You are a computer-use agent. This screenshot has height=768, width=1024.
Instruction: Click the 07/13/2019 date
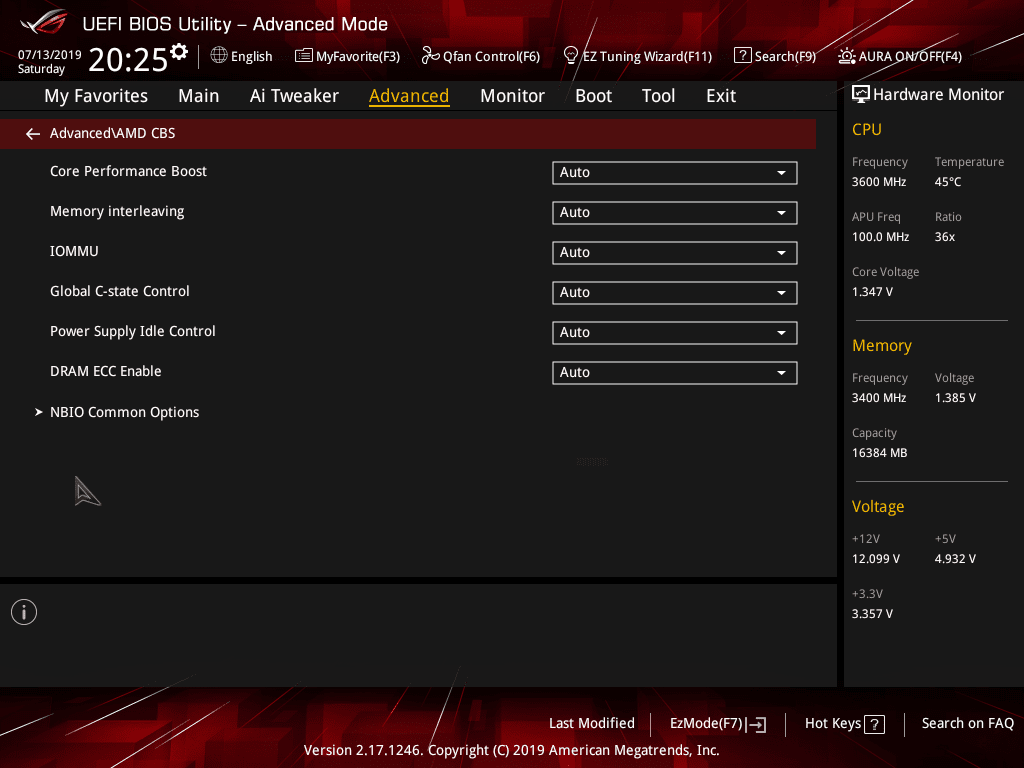click(50, 55)
